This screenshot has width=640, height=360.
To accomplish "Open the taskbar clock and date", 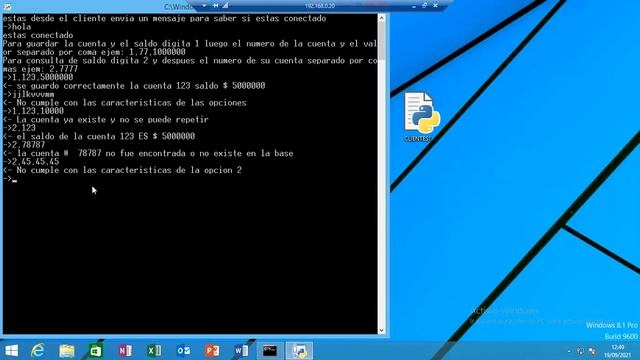I will tap(617, 351).
